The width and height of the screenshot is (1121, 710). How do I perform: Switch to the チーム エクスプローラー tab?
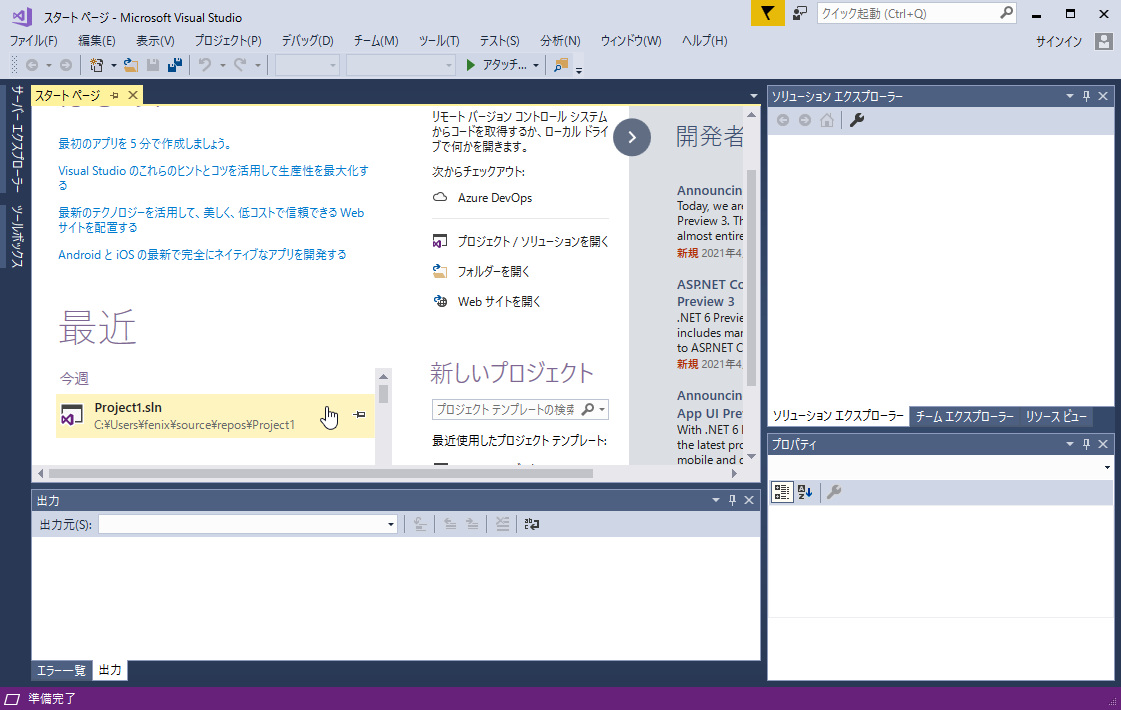964,416
